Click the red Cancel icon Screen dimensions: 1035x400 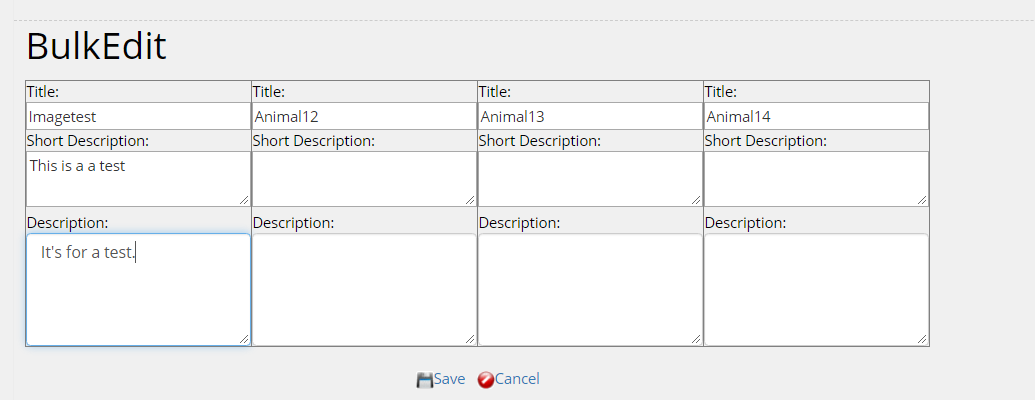[486, 380]
